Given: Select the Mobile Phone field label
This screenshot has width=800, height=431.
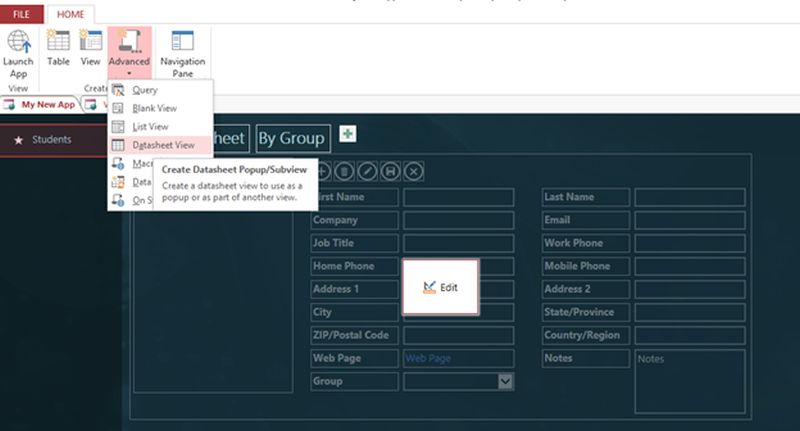Looking at the screenshot, I should (x=586, y=266).
